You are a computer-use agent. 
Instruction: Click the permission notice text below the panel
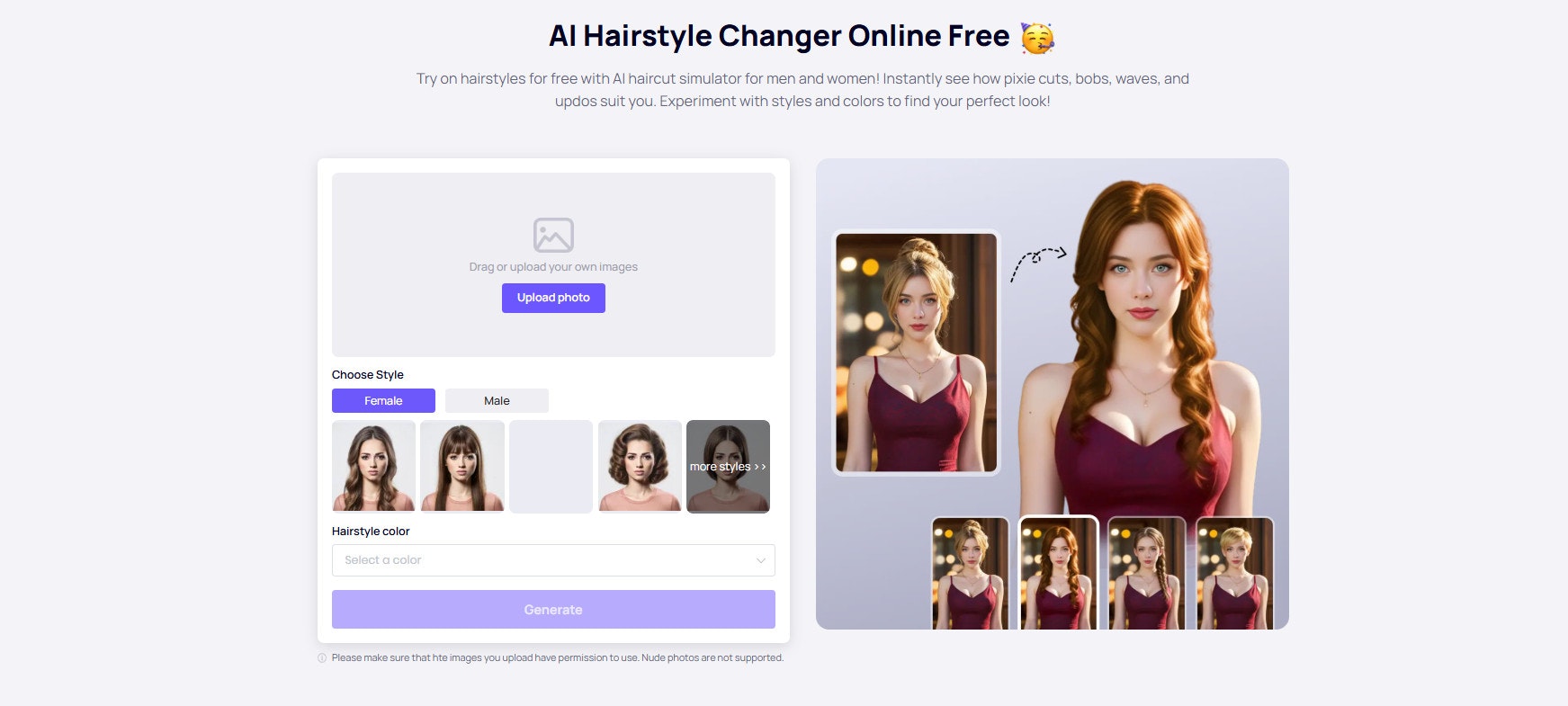(x=558, y=658)
